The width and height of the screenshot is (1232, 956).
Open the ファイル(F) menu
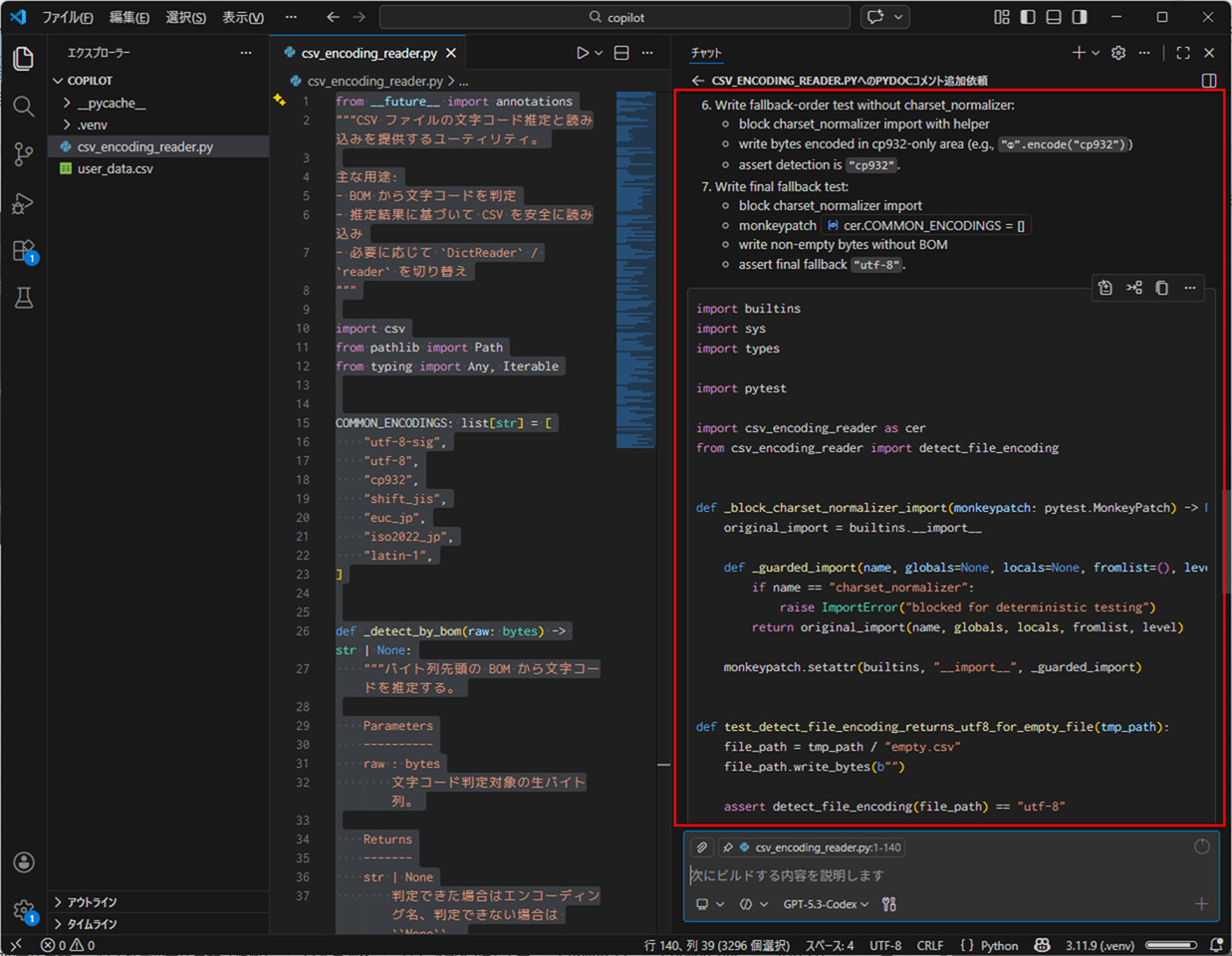(67, 17)
